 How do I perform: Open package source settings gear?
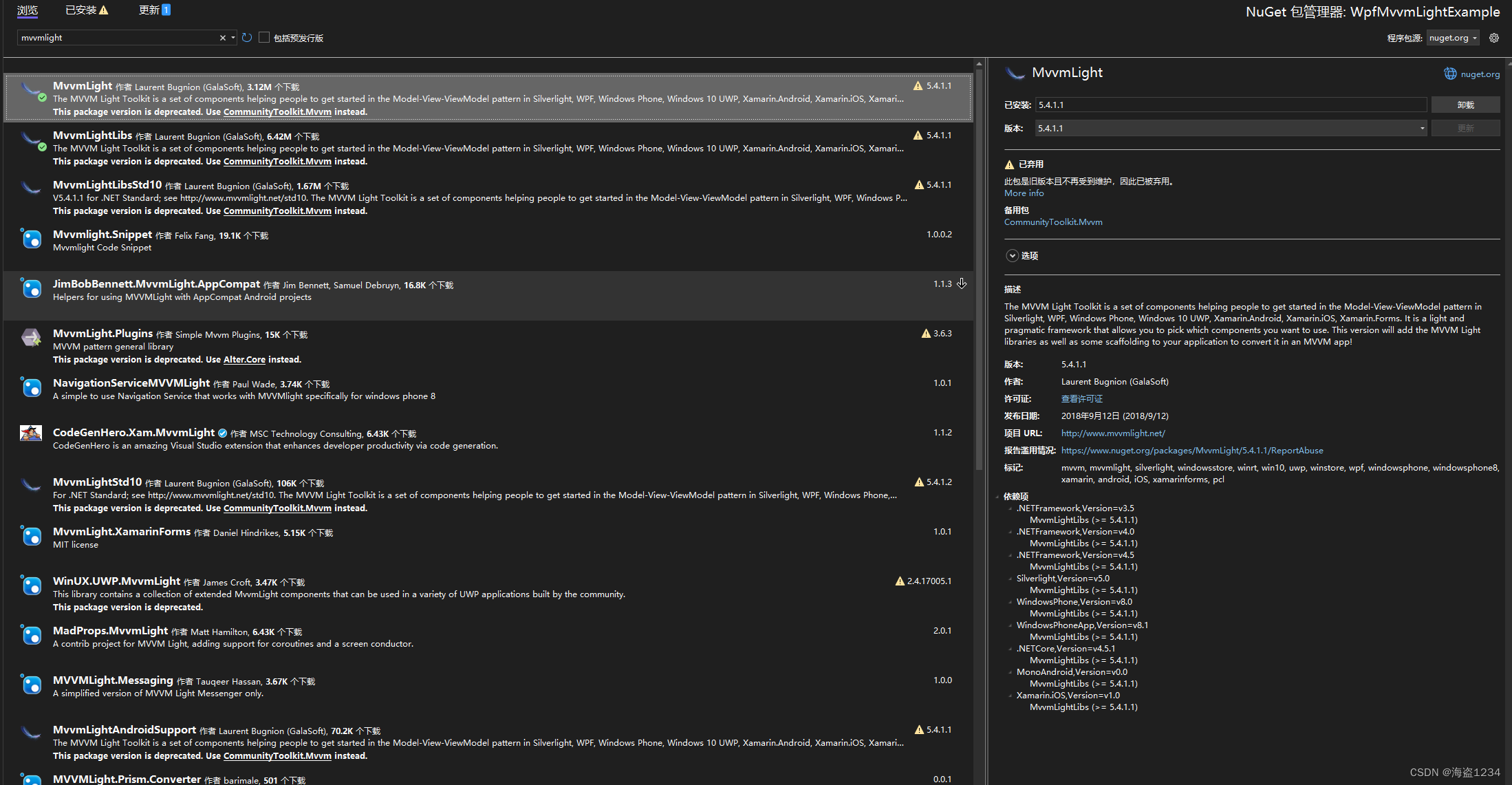[1493, 38]
